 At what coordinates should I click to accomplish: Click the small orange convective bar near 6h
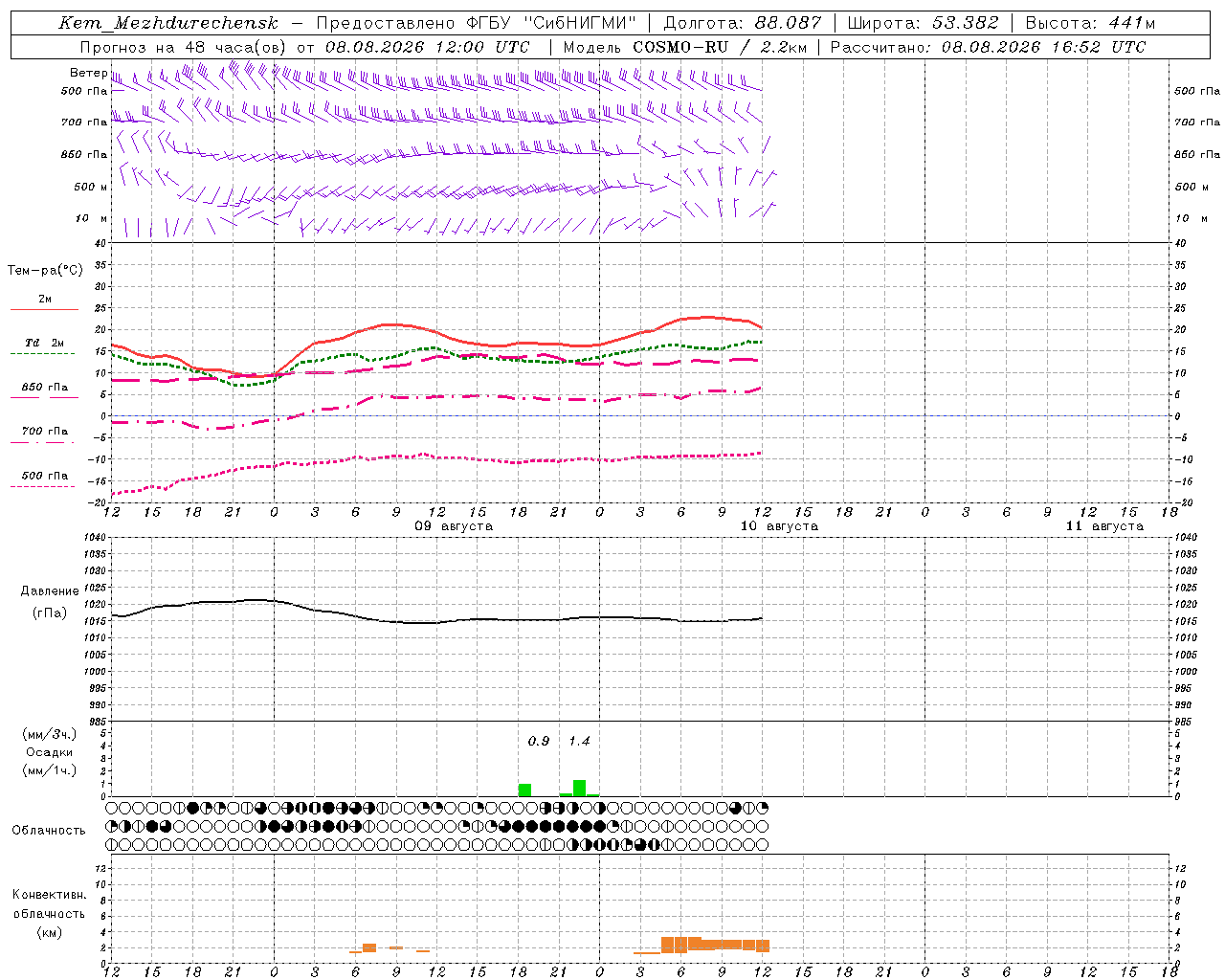tap(369, 947)
